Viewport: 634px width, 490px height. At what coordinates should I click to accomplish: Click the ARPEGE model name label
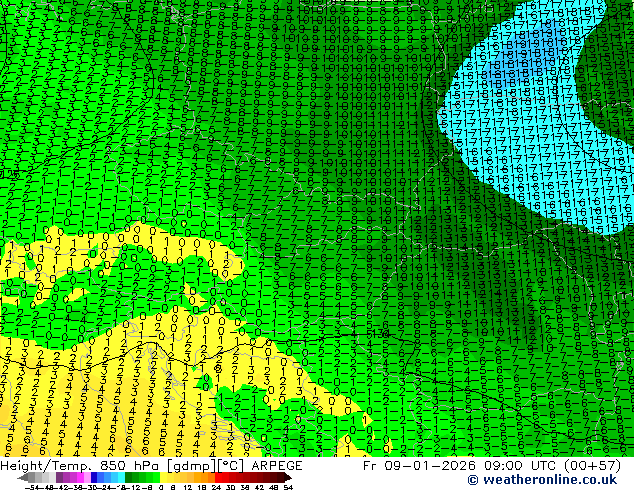(277, 466)
